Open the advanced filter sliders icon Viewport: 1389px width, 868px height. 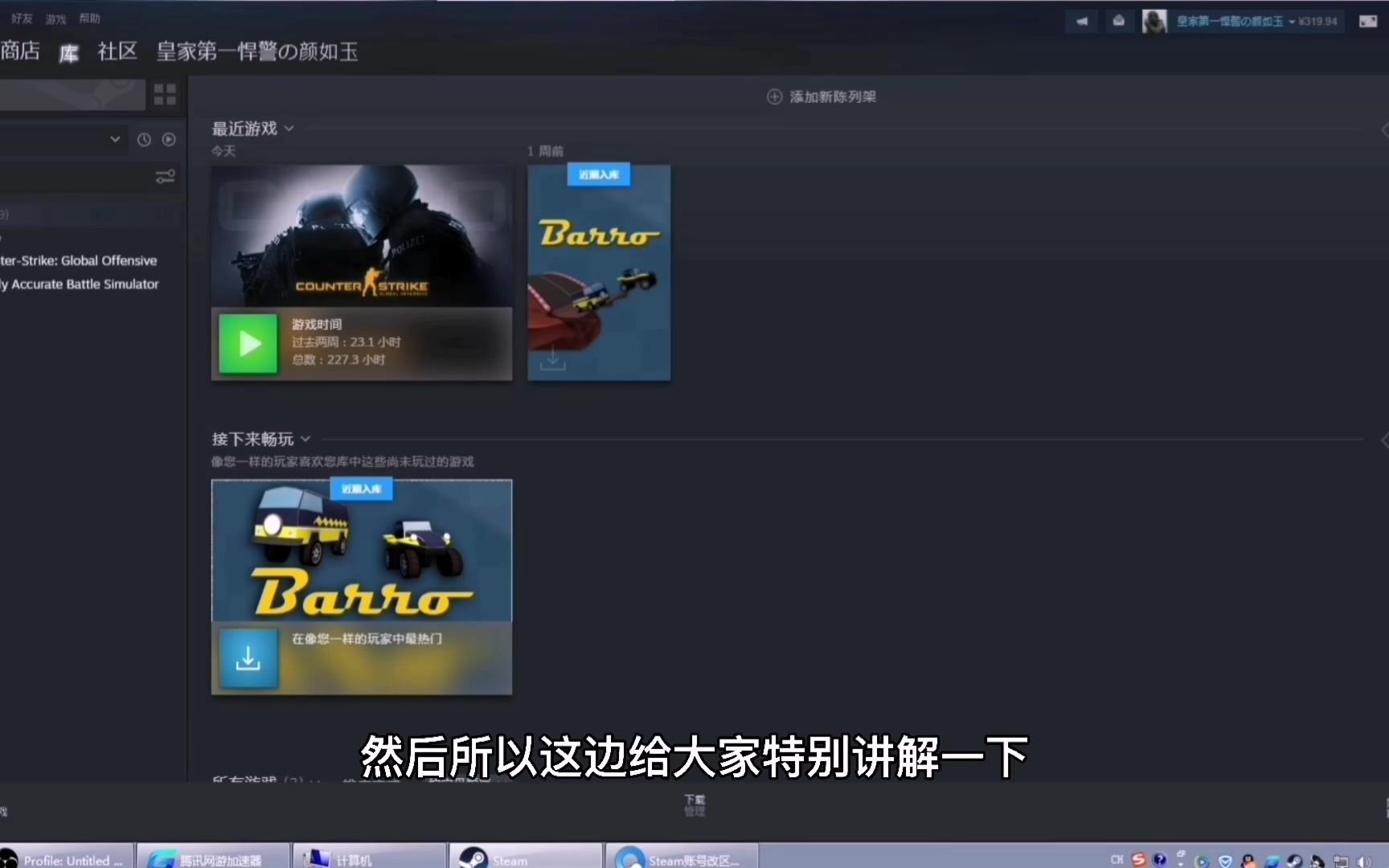(x=165, y=177)
